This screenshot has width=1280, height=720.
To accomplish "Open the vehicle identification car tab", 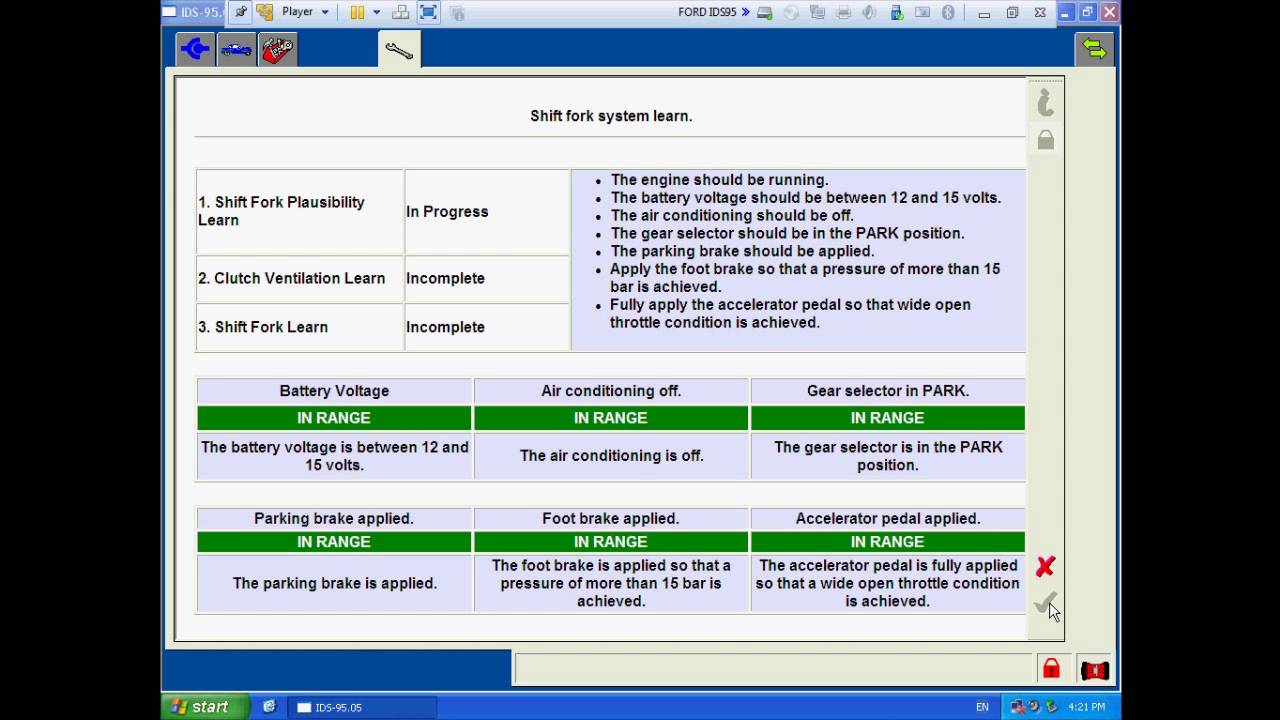I will 236,49.
